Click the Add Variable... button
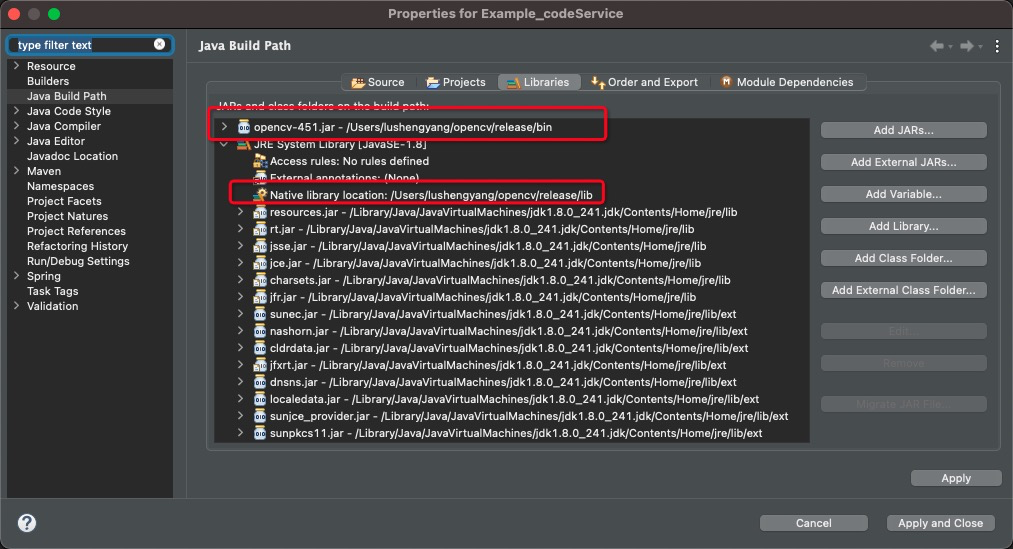 coord(903,194)
